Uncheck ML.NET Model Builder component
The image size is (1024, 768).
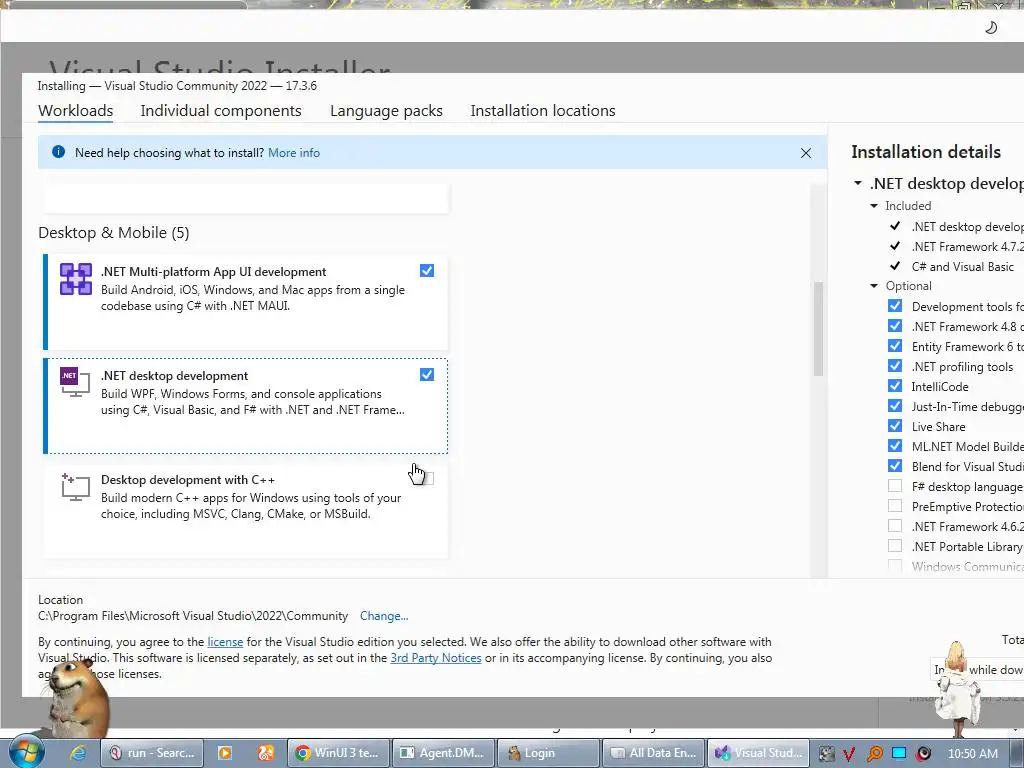(895, 446)
